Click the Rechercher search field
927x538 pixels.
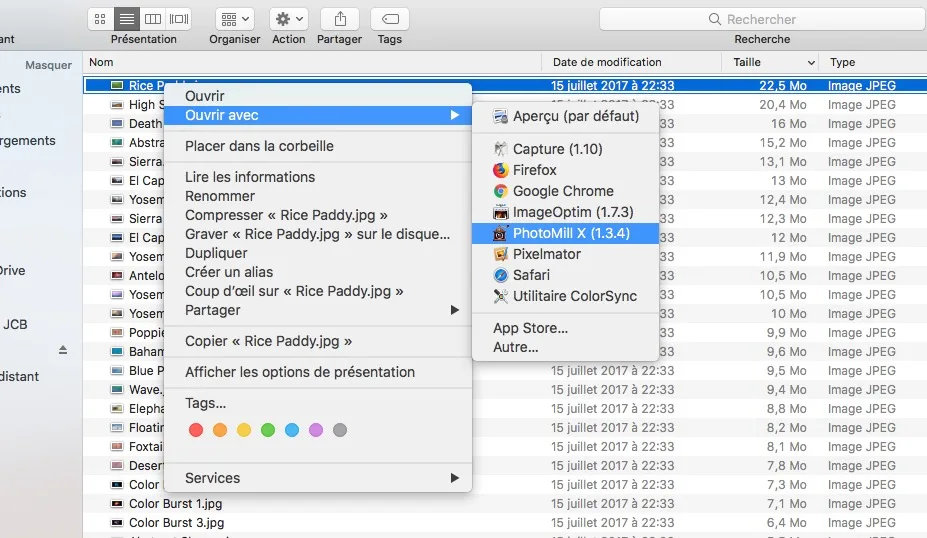click(762, 19)
